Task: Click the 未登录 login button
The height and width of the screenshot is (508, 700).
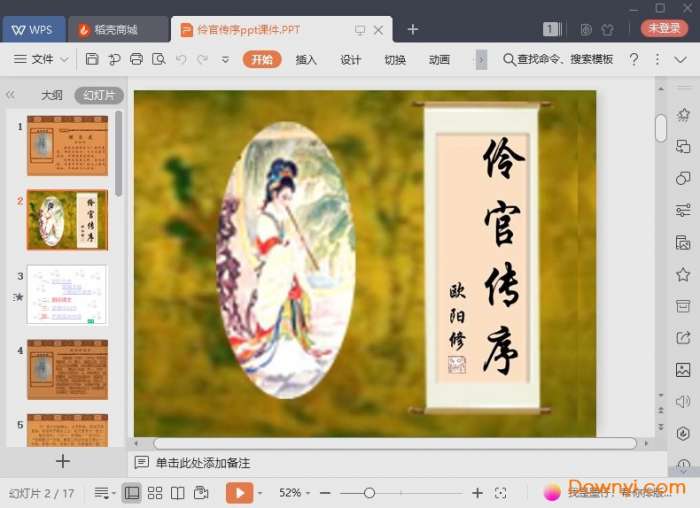Action: pos(664,28)
